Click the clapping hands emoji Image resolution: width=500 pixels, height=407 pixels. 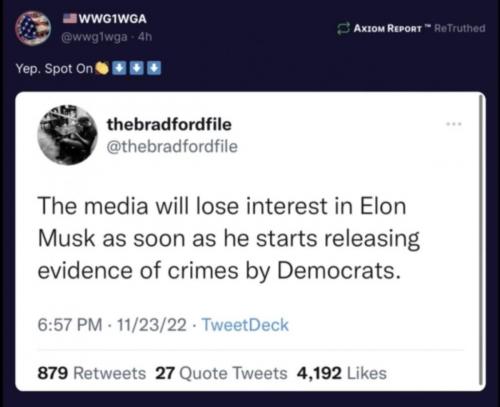(102, 68)
